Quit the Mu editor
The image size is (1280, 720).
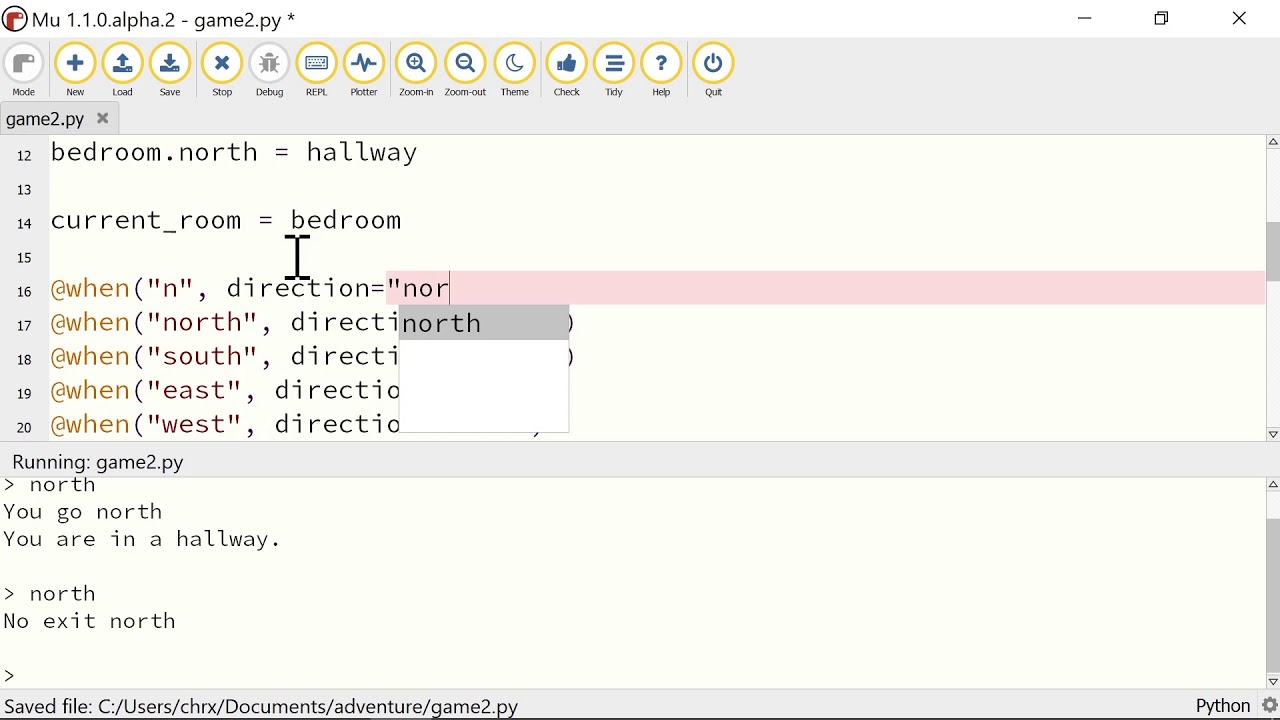[x=715, y=70]
